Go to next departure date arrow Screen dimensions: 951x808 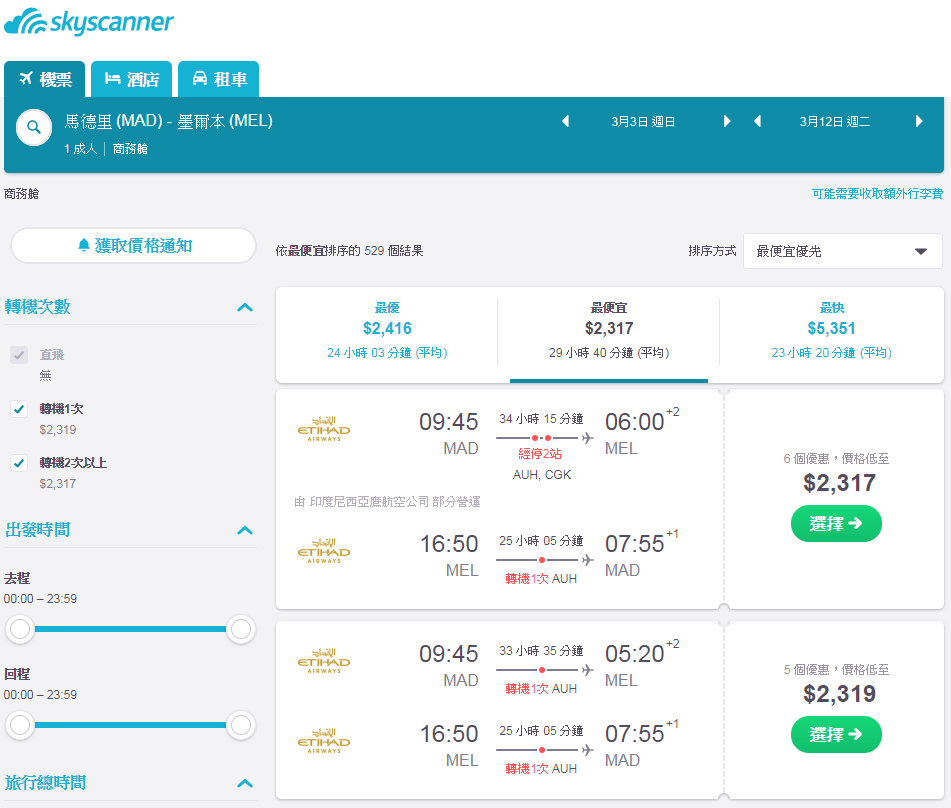click(727, 121)
